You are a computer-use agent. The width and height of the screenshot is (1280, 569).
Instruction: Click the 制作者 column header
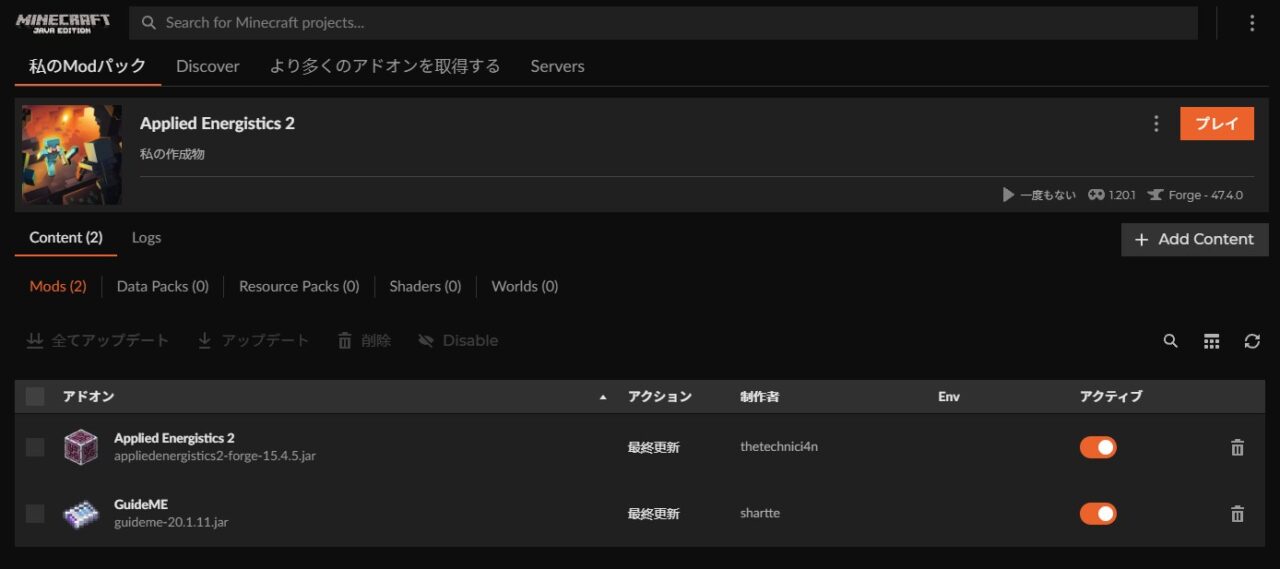click(x=760, y=397)
